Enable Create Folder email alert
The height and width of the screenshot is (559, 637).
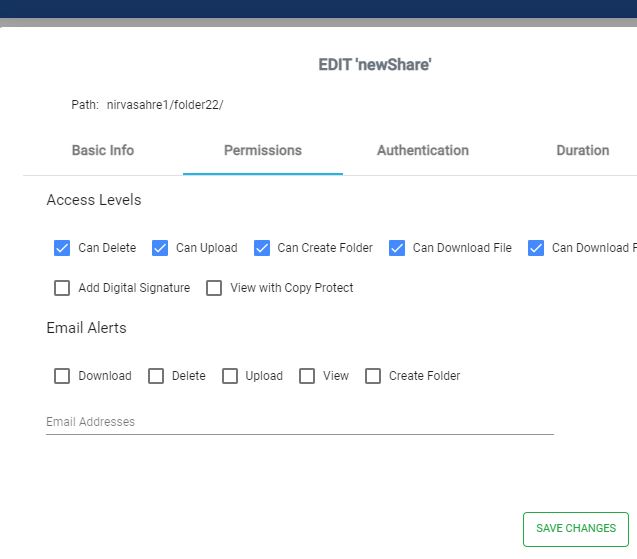(x=373, y=376)
